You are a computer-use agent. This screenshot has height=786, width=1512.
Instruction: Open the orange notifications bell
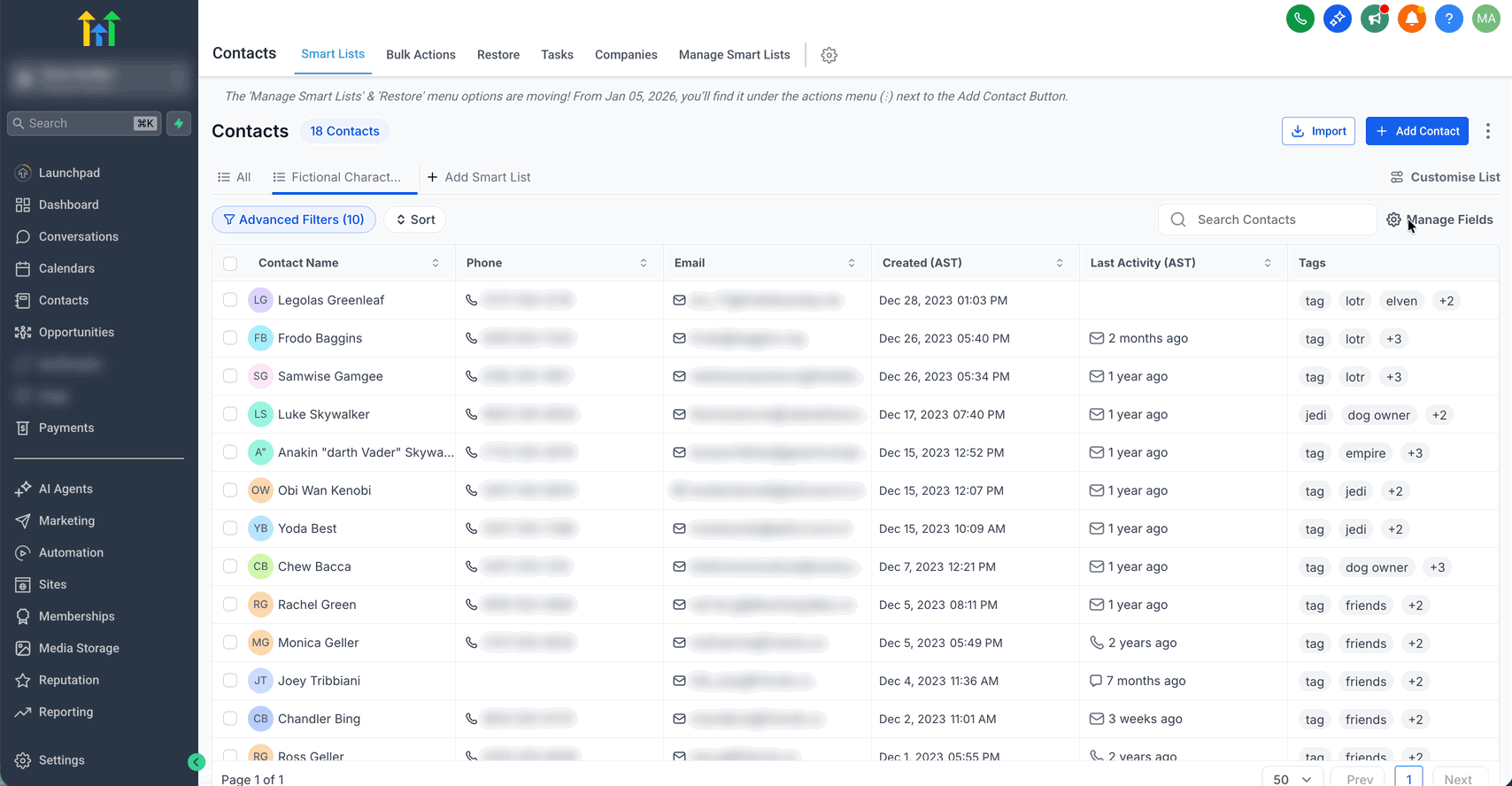(1411, 19)
